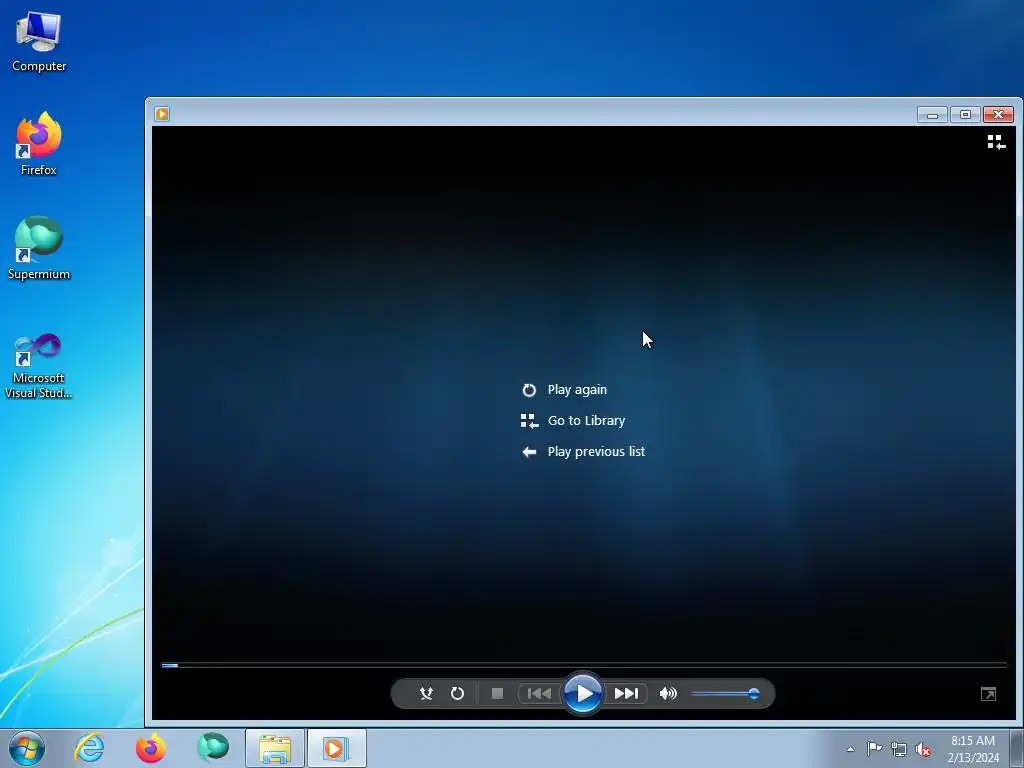The width and height of the screenshot is (1024, 768).
Task: Select the Firefox desktop shortcut
Action: point(39,144)
